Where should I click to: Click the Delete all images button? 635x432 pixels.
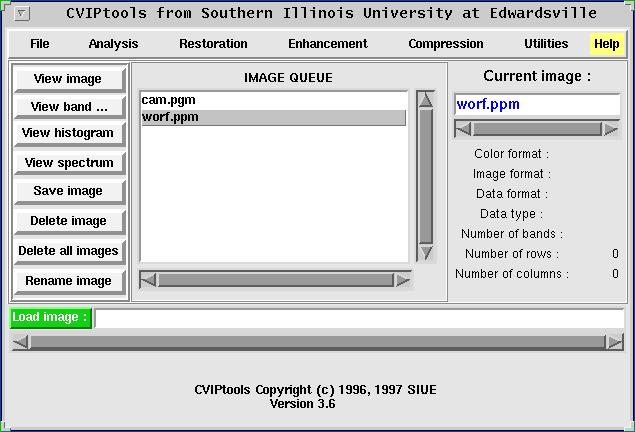(68, 251)
